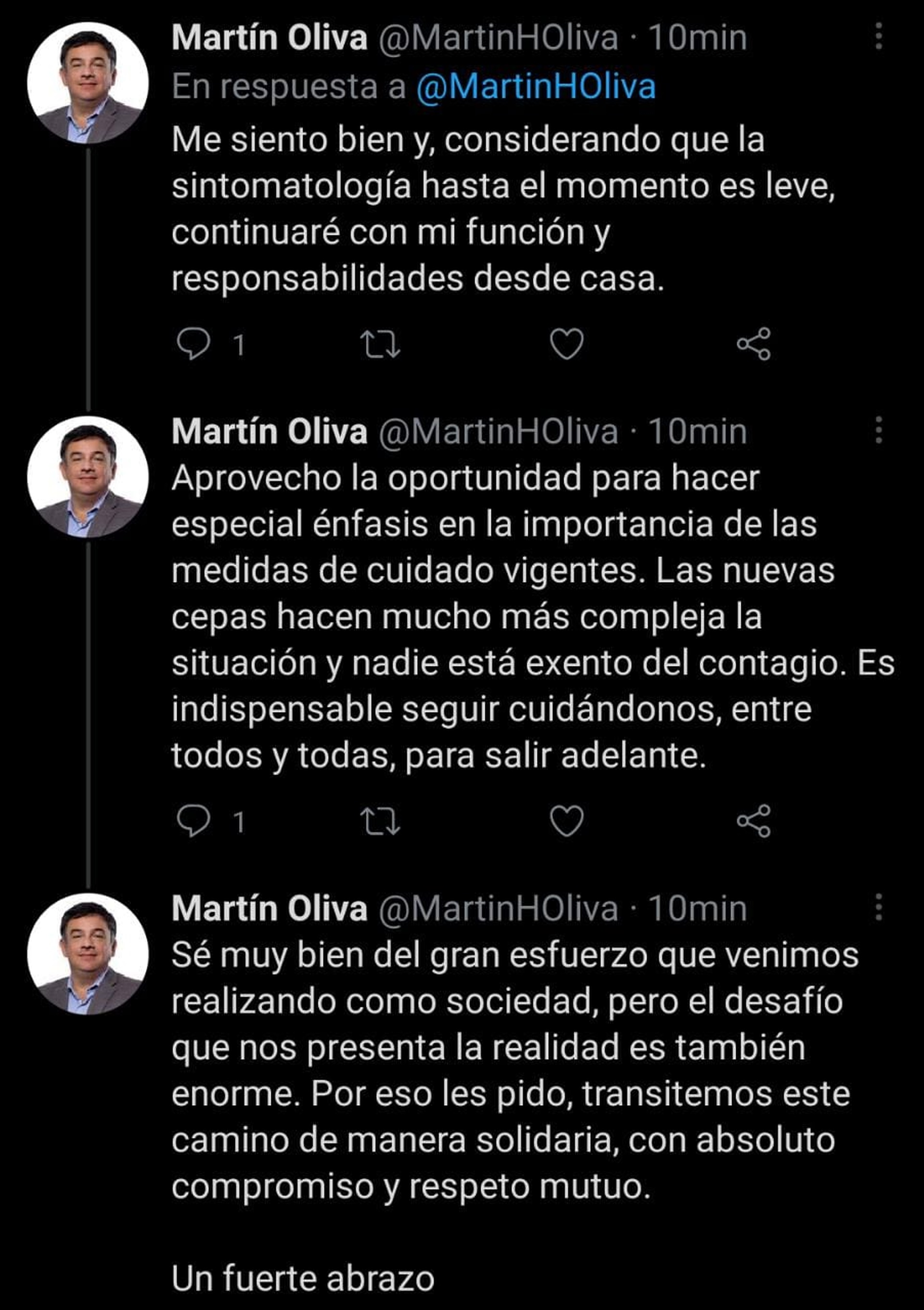Viewport: 924px width, 1310px height.
Task: Retweet the tweet about care measures
Action: click(380, 821)
